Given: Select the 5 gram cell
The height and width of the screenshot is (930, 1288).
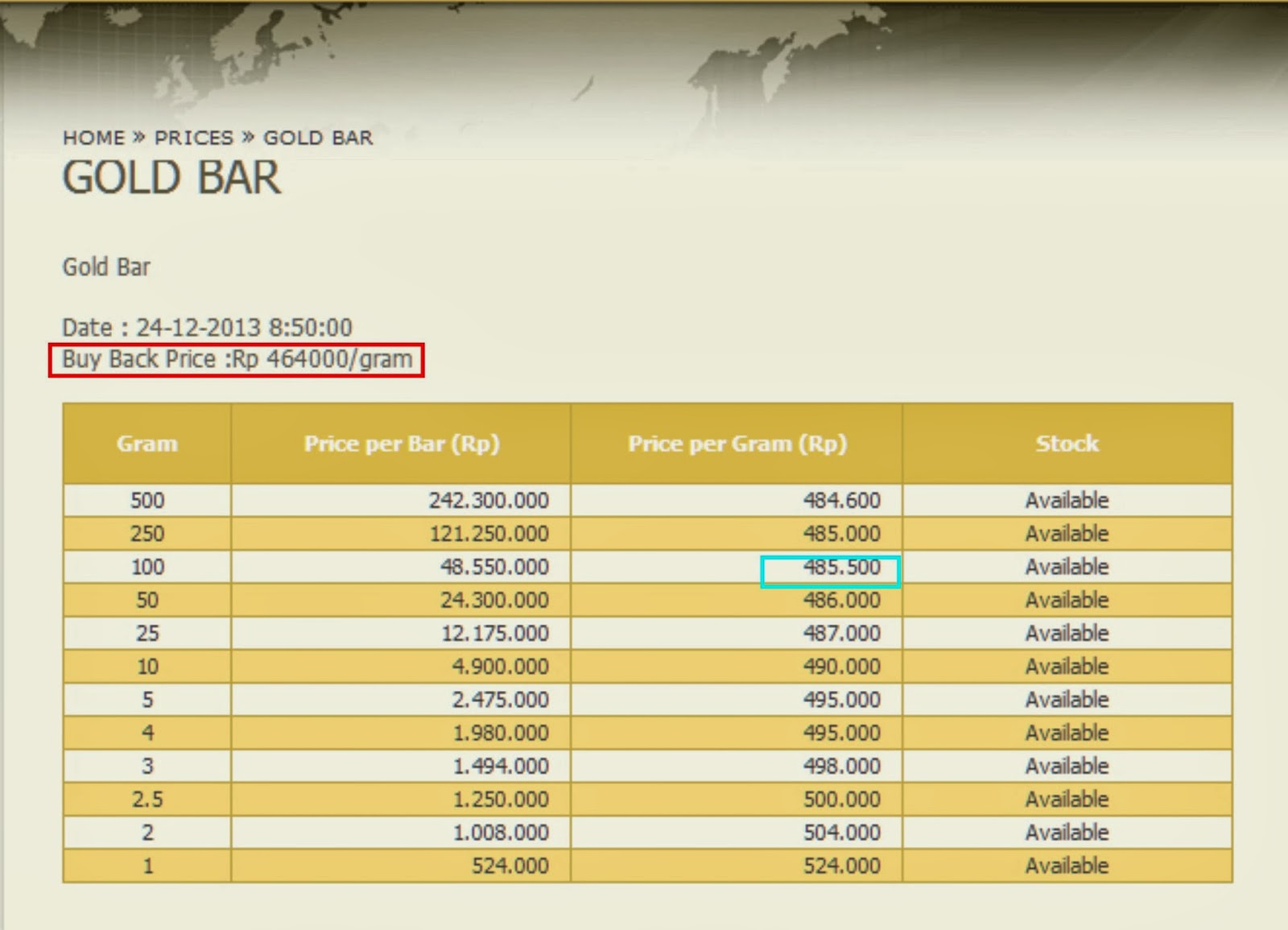Looking at the screenshot, I should (x=147, y=700).
